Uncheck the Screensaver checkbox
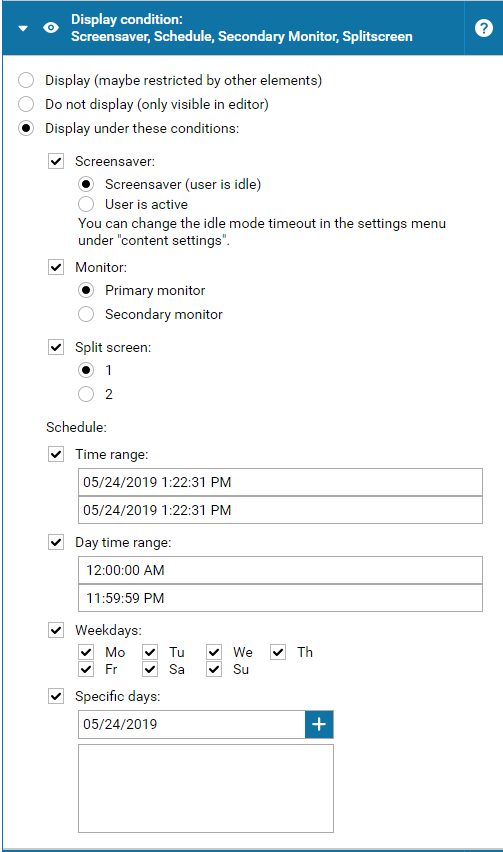Viewport: 503px width, 852px height. click(56, 161)
